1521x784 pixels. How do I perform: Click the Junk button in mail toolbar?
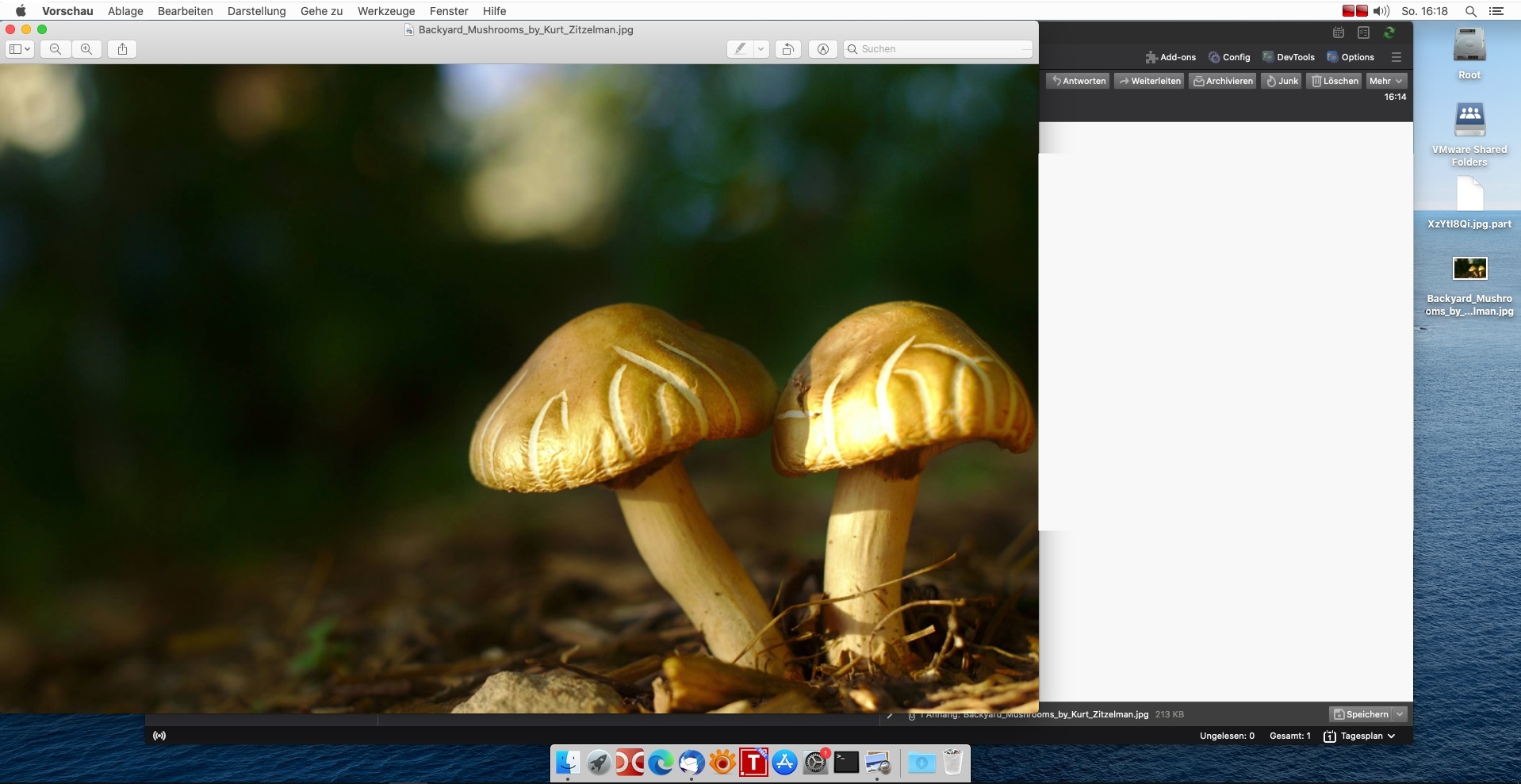[1281, 81]
